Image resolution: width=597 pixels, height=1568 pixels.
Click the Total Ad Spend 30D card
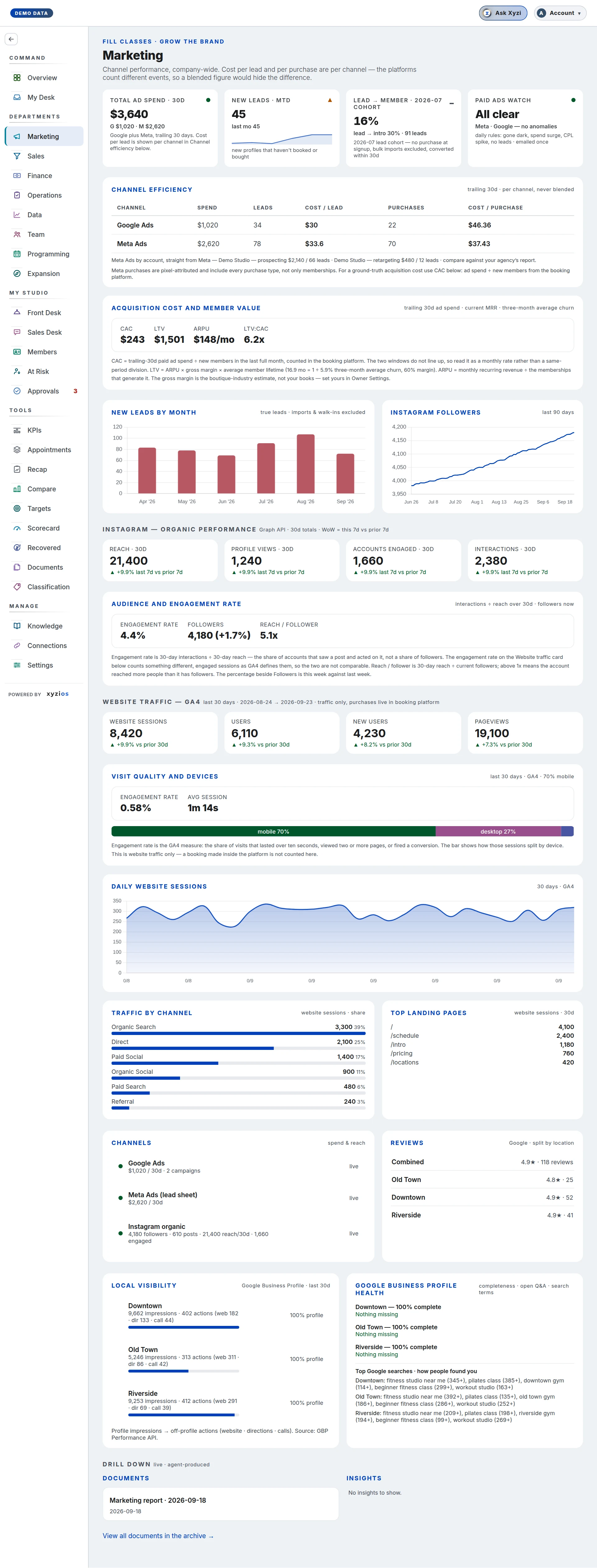click(x=160, y=128)
